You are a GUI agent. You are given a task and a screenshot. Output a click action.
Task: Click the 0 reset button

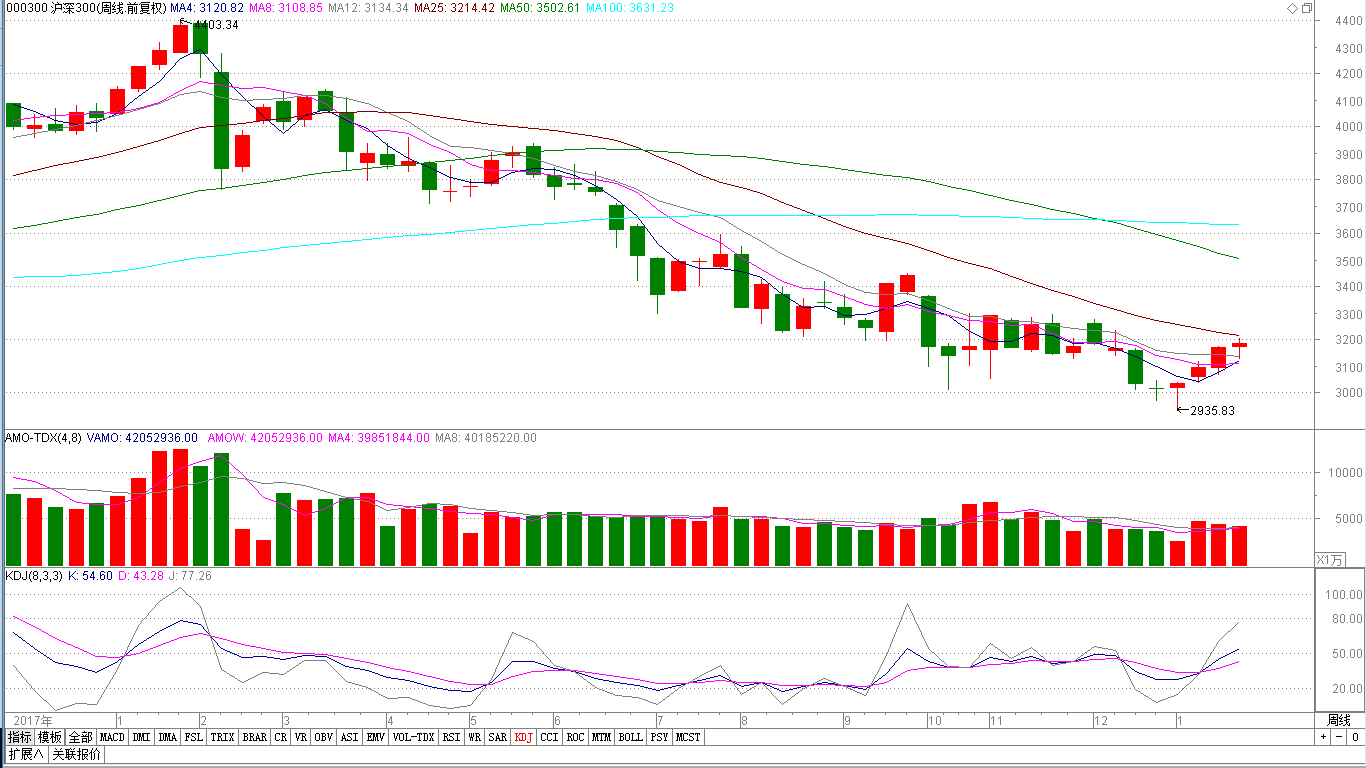pos(1355,737)
